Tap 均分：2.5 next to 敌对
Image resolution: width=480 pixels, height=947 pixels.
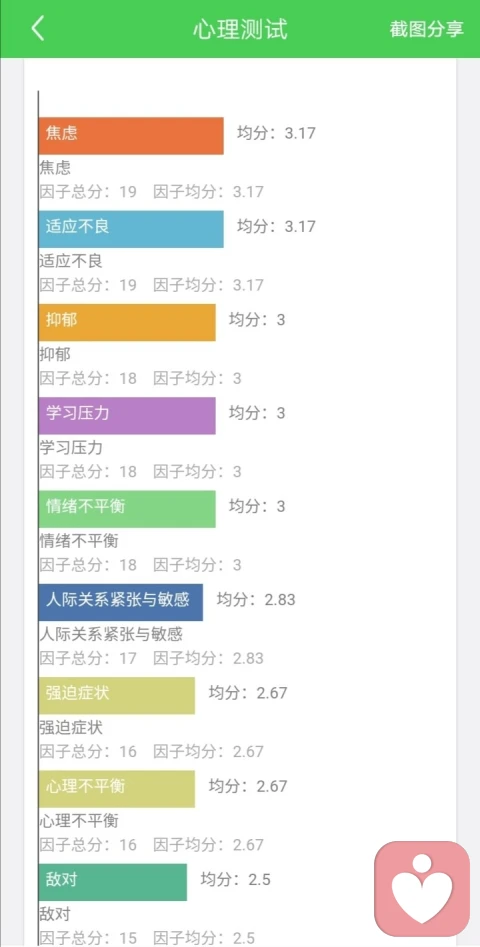click(235, 879)
